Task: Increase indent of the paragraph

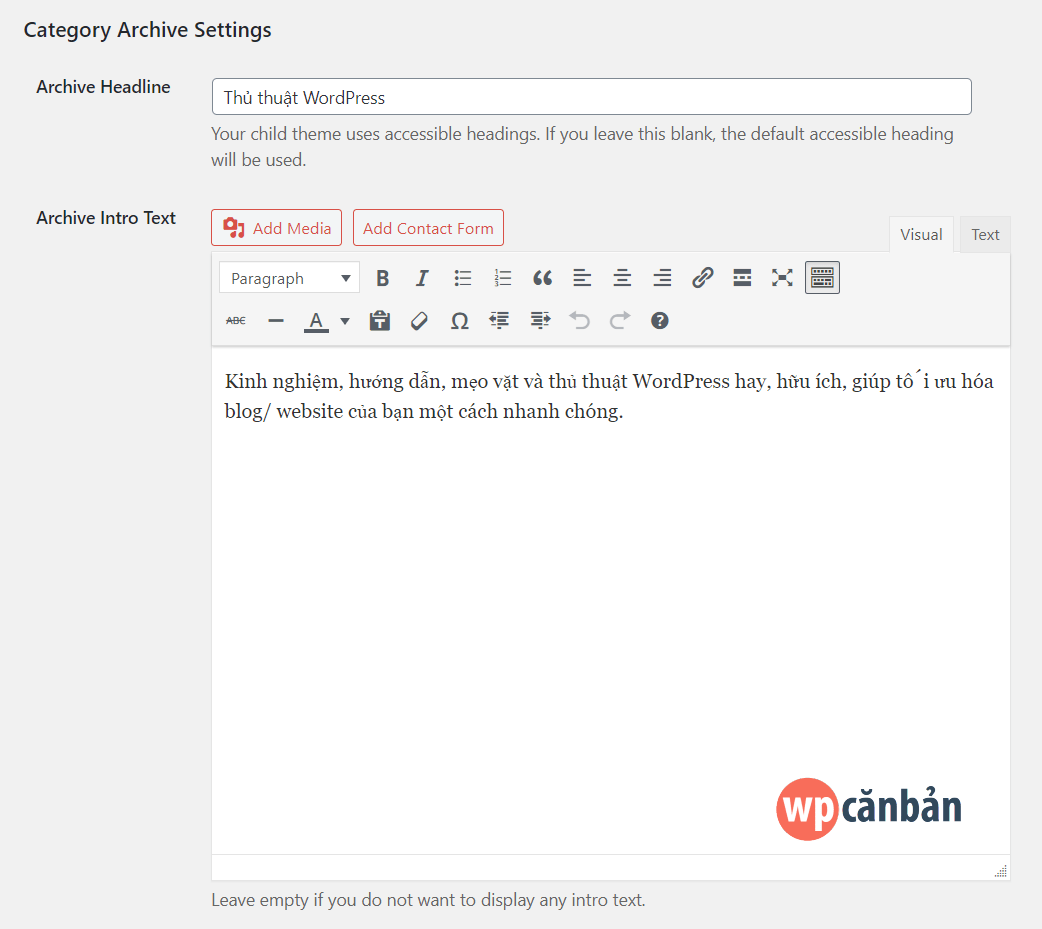Action: [x=540, y=321]
